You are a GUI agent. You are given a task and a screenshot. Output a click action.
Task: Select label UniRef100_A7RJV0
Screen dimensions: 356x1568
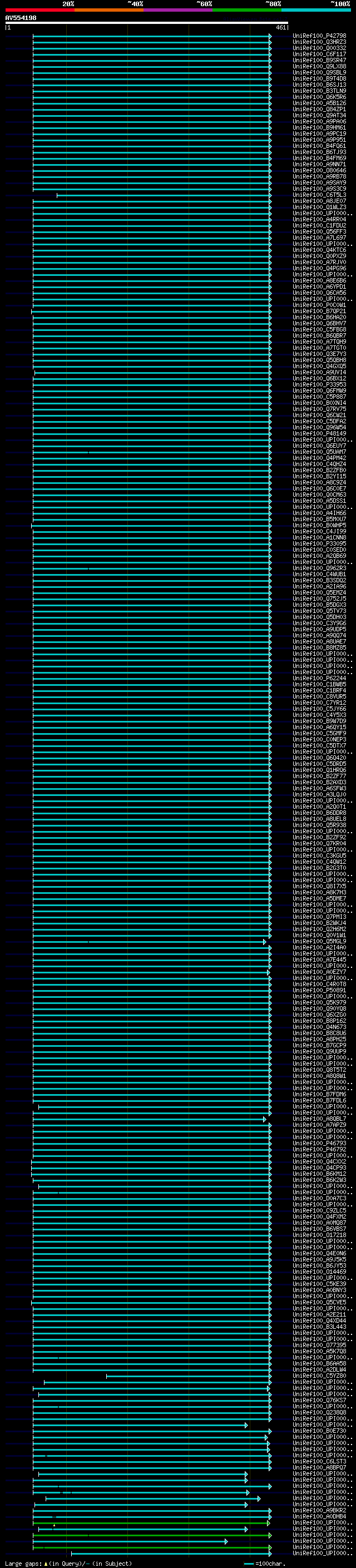(x=319, y=263)
